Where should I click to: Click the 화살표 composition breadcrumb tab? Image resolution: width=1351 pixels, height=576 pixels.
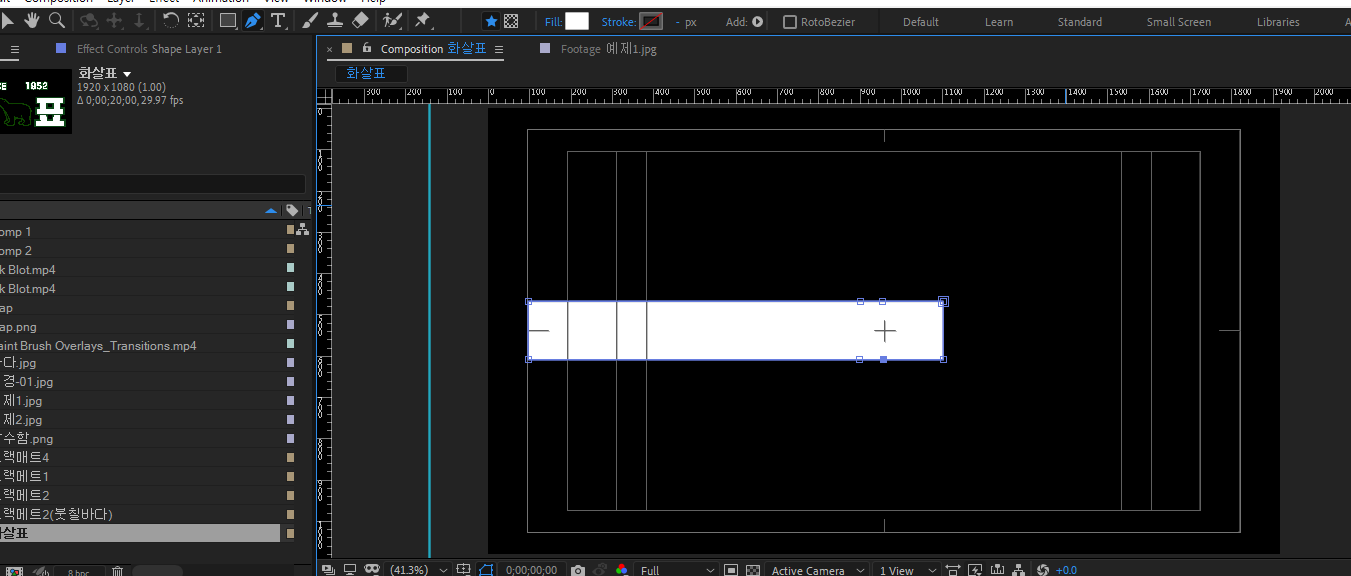pyautogui.click(x=371, y=73)
